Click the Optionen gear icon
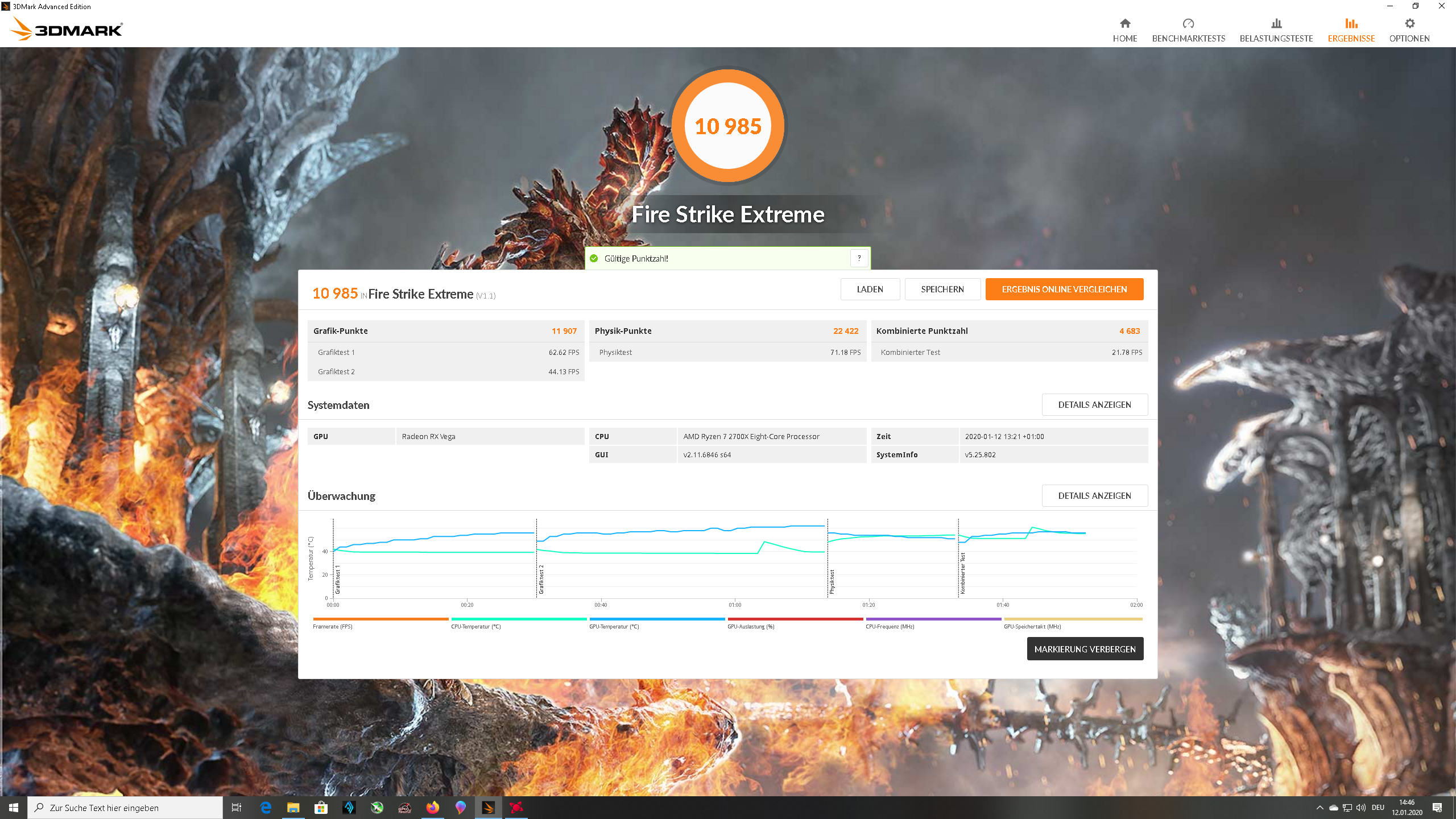 [x=1409, y=24]
